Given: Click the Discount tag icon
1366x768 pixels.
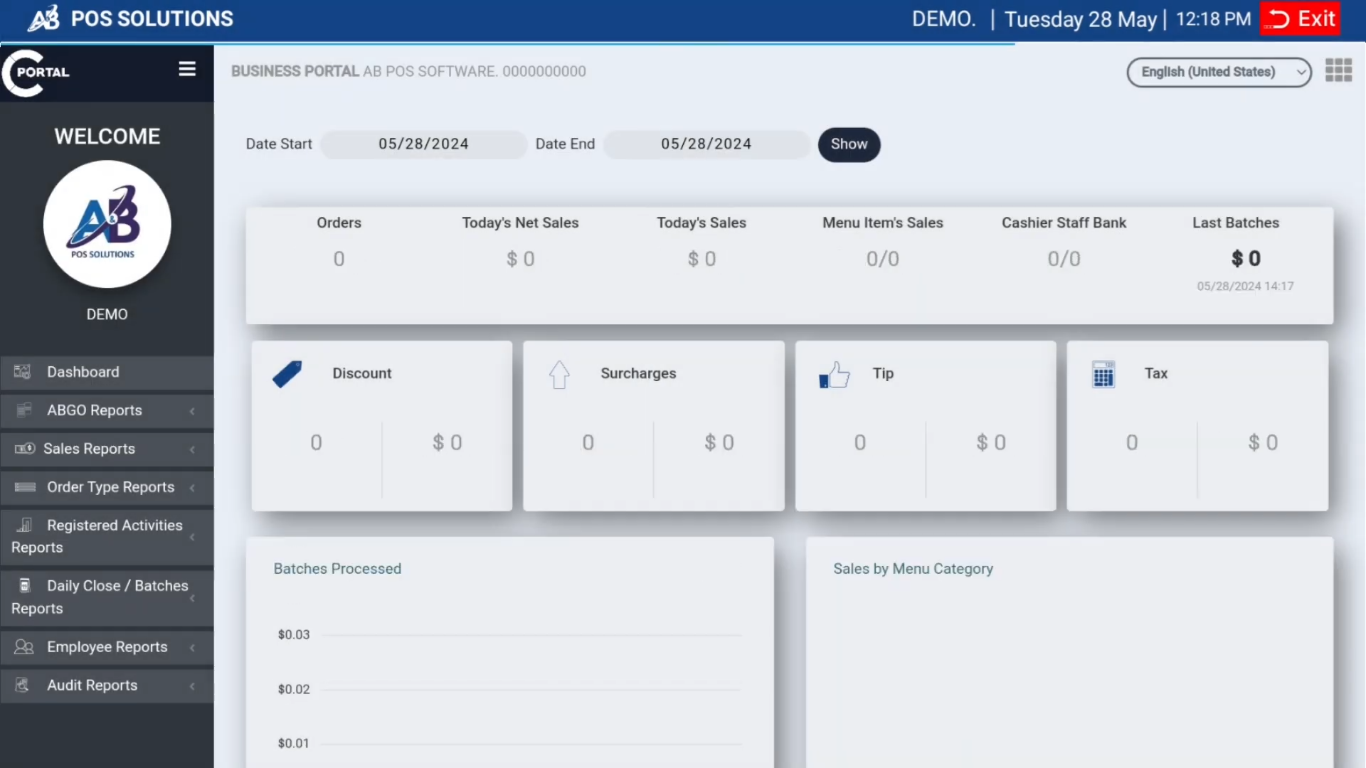Looking at the screenshot, I should [287, 374].
